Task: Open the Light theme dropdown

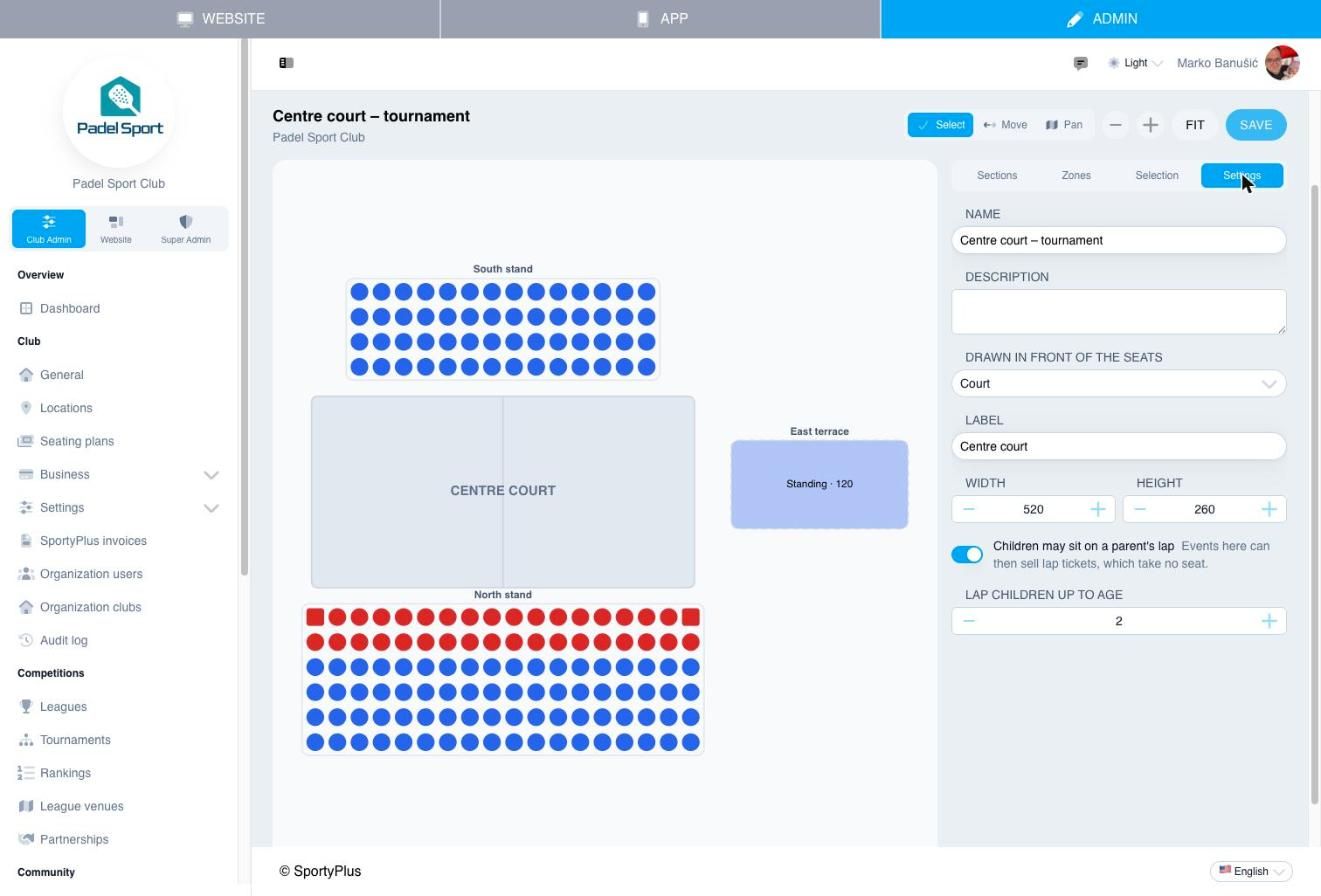Action: pyautogui.click(x=1135, y=63)
